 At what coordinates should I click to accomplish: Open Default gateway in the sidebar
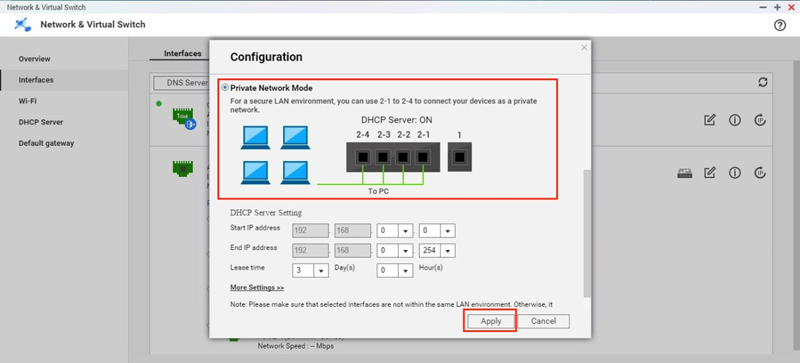[46, 143]
